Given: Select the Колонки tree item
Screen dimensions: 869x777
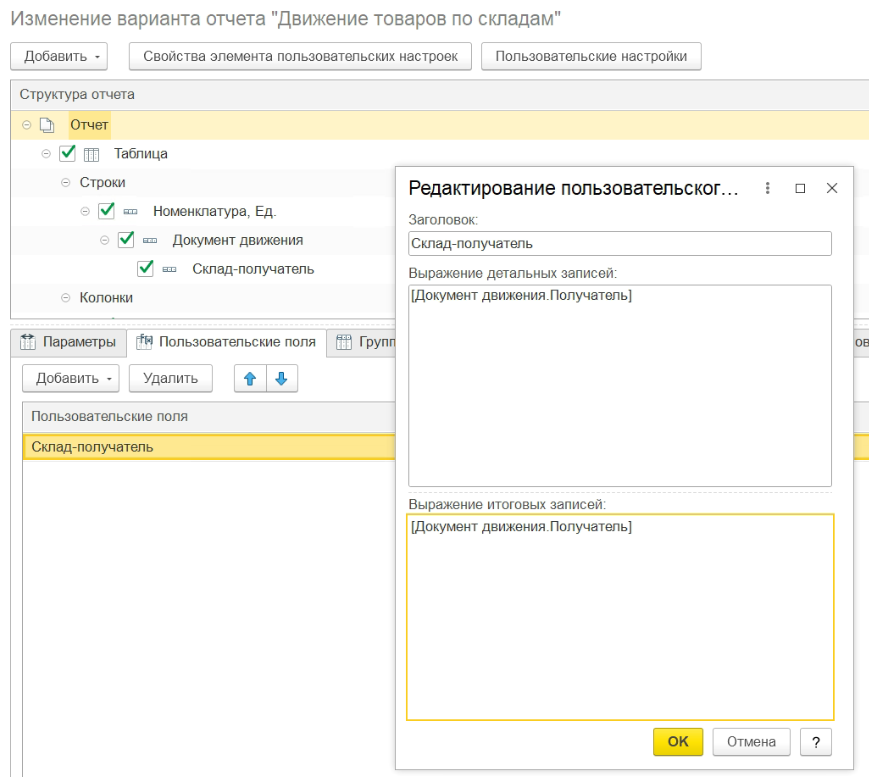Looking at the screenshot, I should tap(106, 298).
